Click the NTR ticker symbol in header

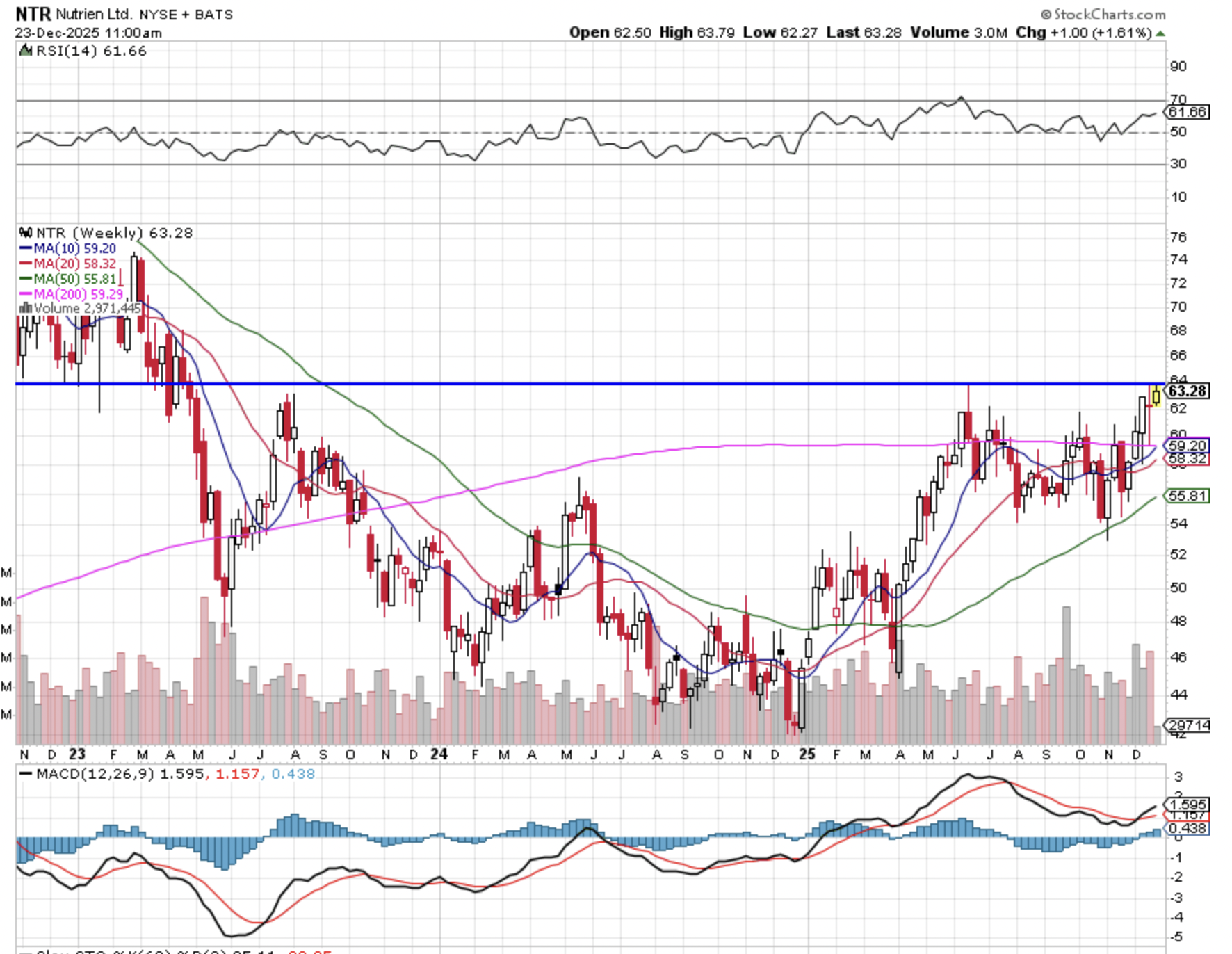click(33, 14)
